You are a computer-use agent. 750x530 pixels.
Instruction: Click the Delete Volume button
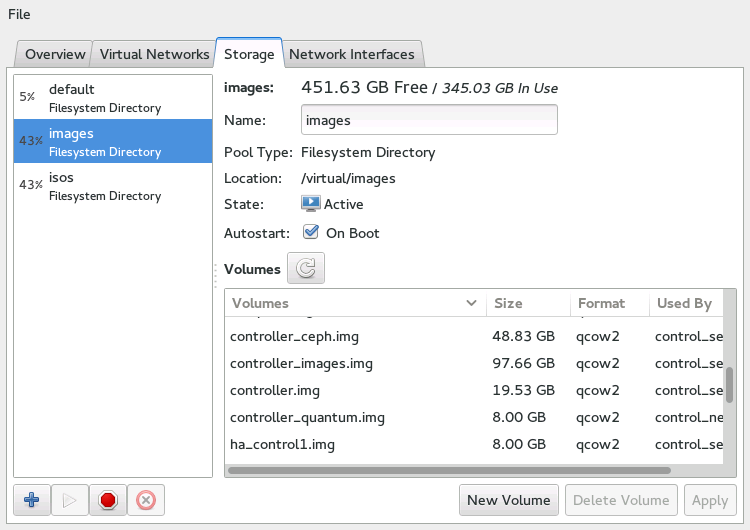point(621,500)
